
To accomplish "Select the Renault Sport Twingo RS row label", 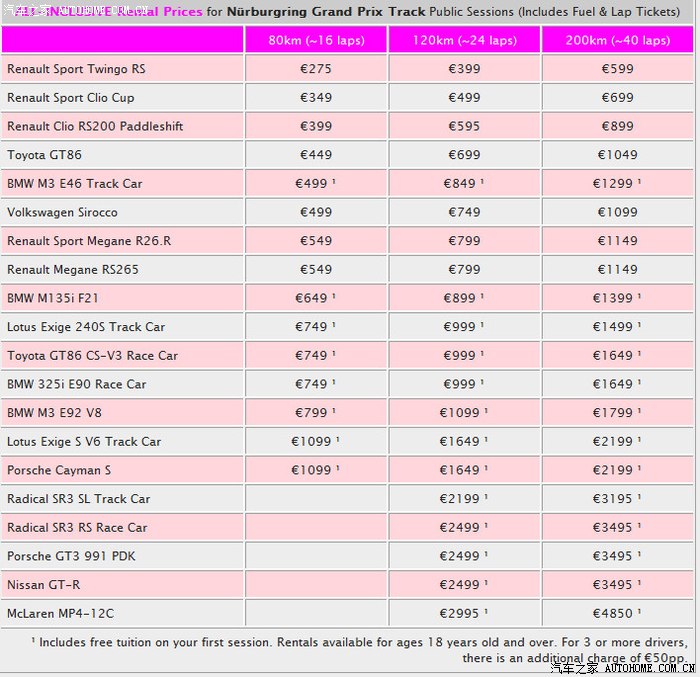I will click(76, 69).
